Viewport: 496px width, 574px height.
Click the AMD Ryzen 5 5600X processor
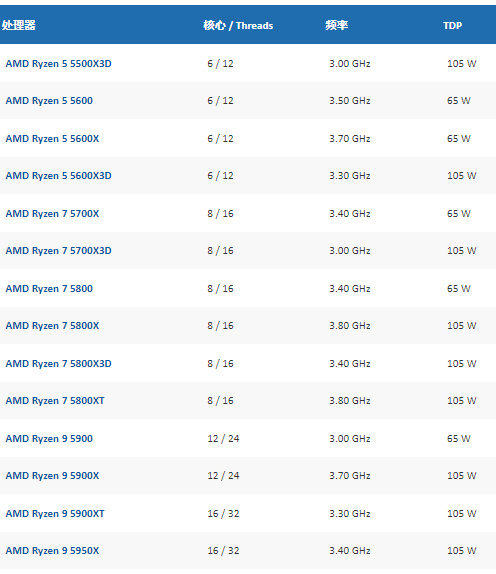[x=52, y=139]
